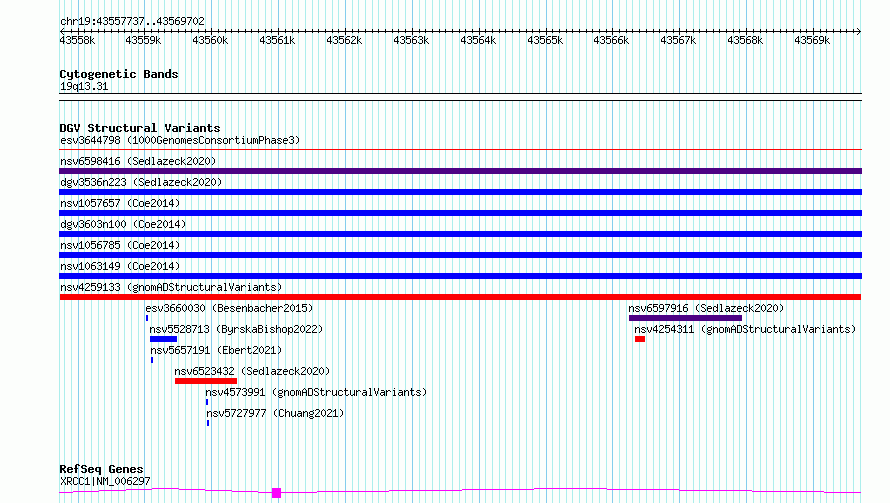Viewport: 890px width, 503px height.
Task: Select the esv3660030 Besenbacher2015 label
Action: 229,308
